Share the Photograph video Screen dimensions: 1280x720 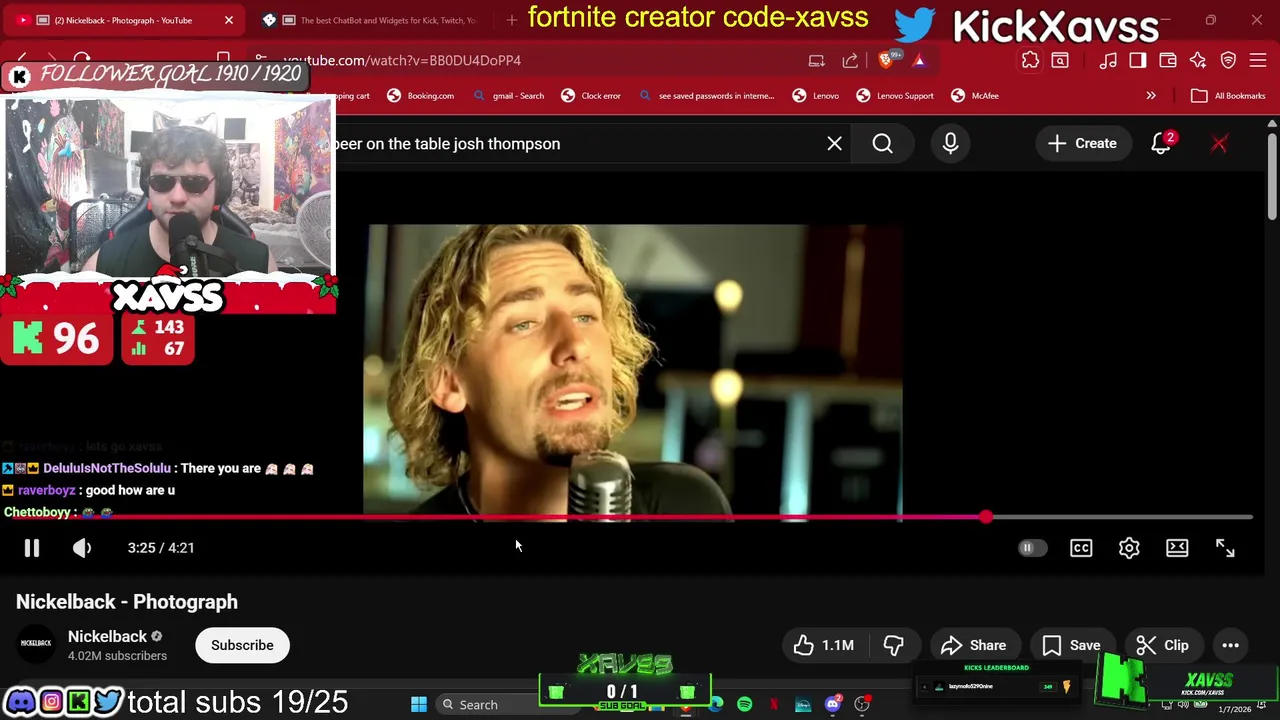pyautogui.click(x=973, y=645)
